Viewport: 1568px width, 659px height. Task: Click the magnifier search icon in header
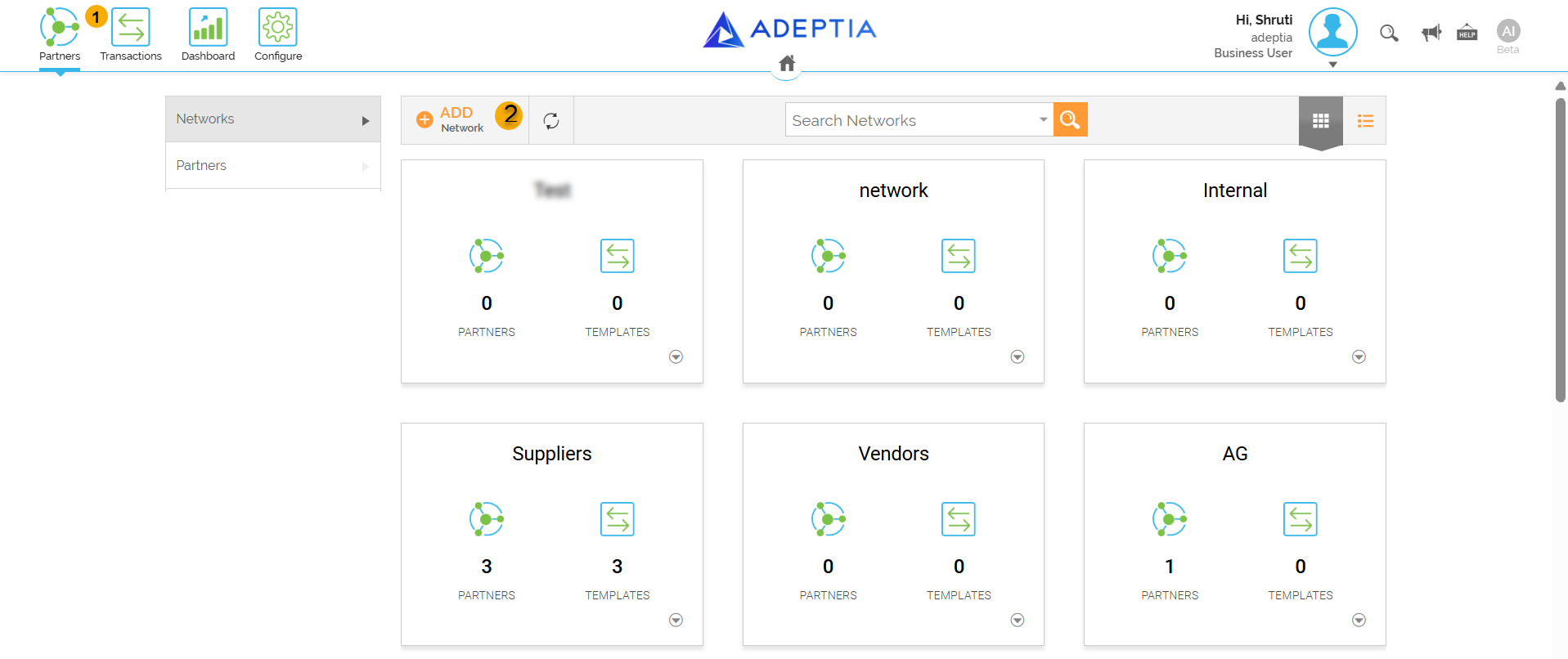tap(1389, 33)
